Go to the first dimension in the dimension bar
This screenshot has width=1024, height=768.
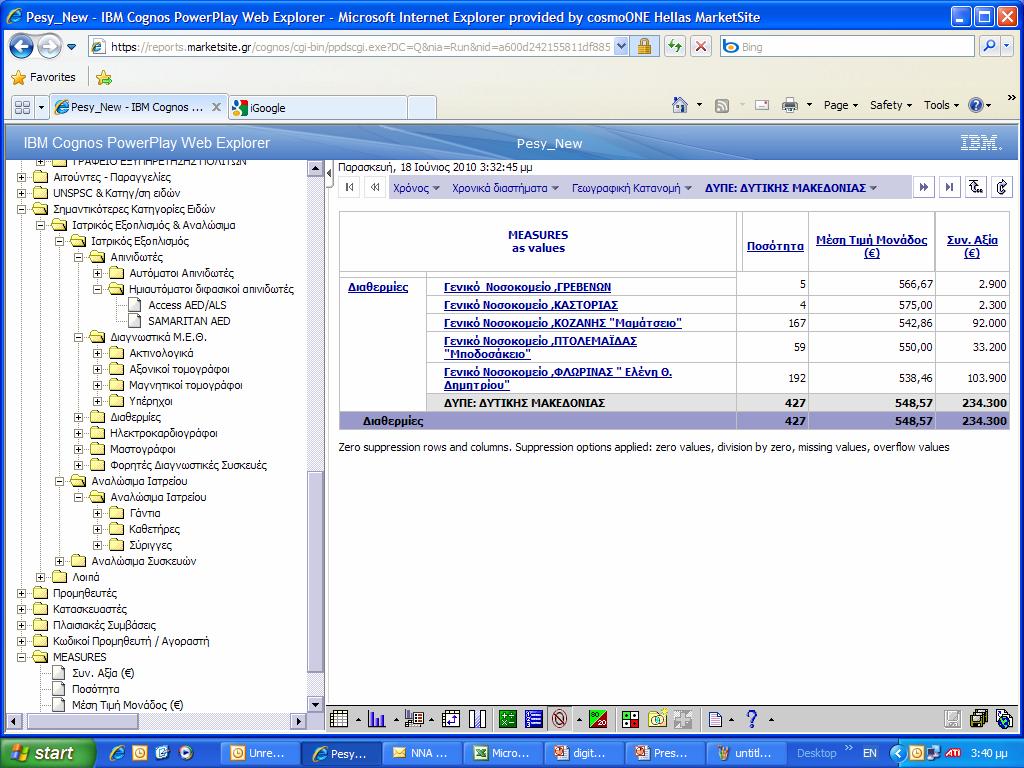pyautogui.click(x=350, y=188)
